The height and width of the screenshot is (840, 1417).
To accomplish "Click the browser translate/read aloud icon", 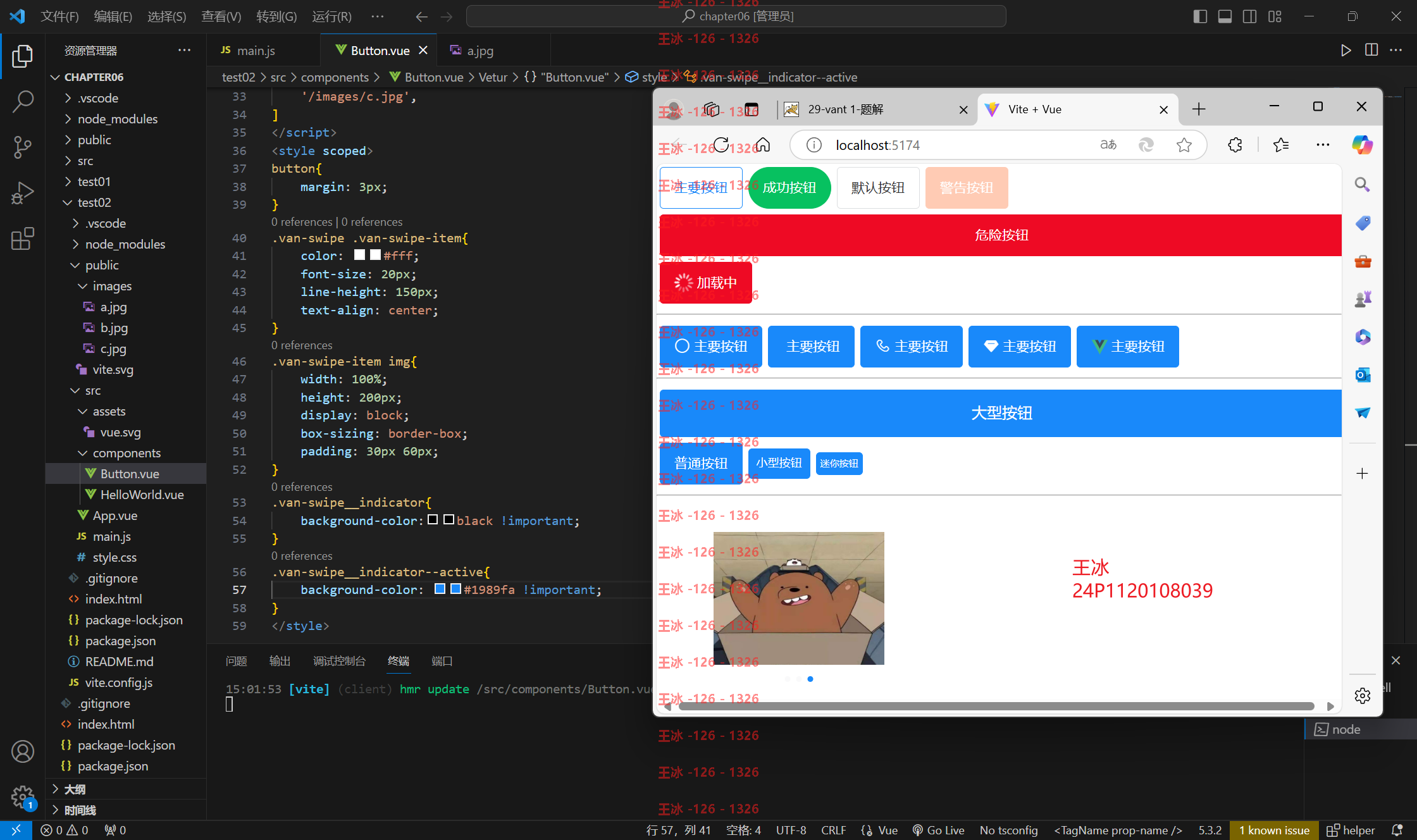I will pyautogui.click(x=1108, y=145).
